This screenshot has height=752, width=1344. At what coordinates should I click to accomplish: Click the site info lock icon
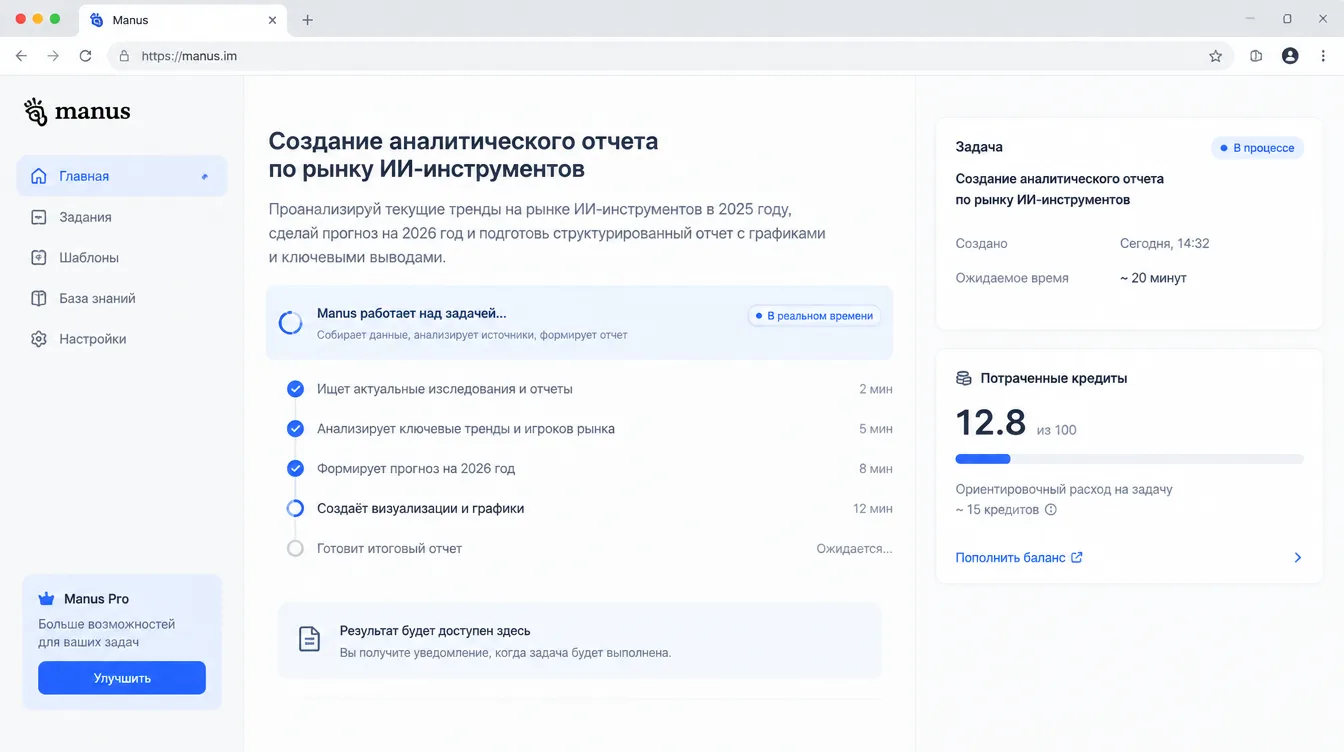tap(125, 56)
